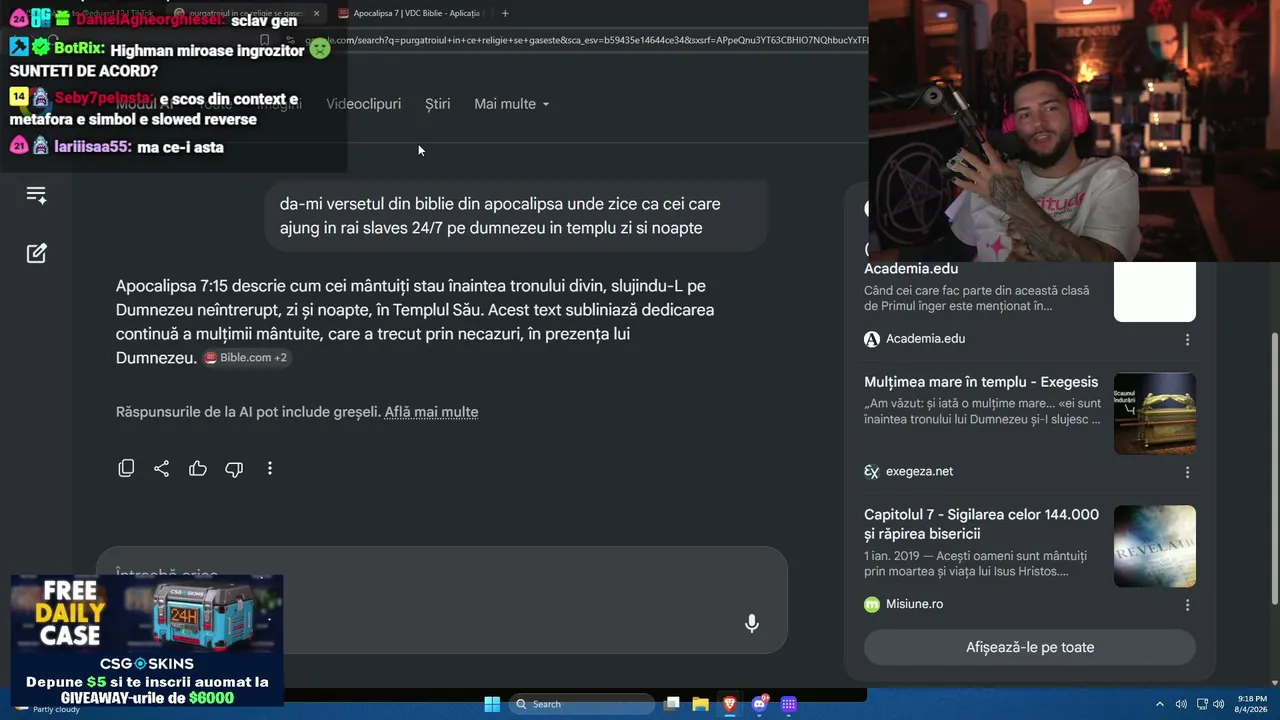This screenshot has width=1280, height=720.
Task: Start a new chat with the pencil icon
Action: [36, 253]
